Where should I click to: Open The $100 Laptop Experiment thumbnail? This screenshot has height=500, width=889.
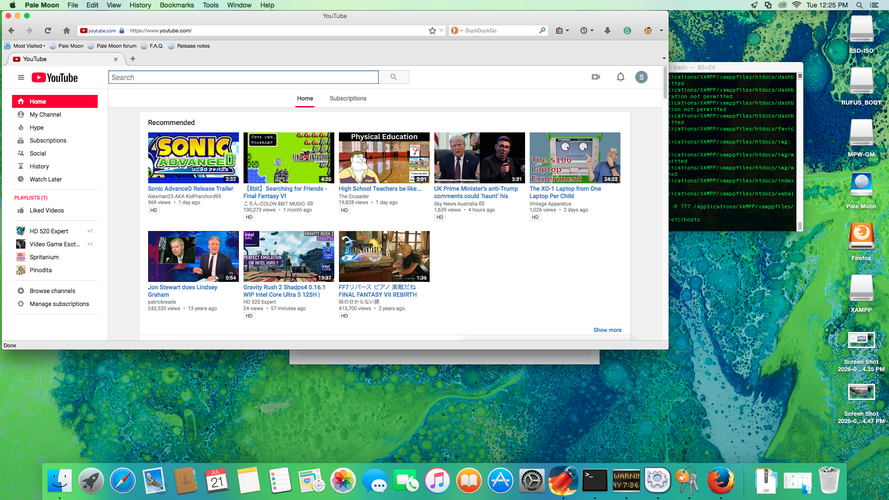tap(575, 158)
